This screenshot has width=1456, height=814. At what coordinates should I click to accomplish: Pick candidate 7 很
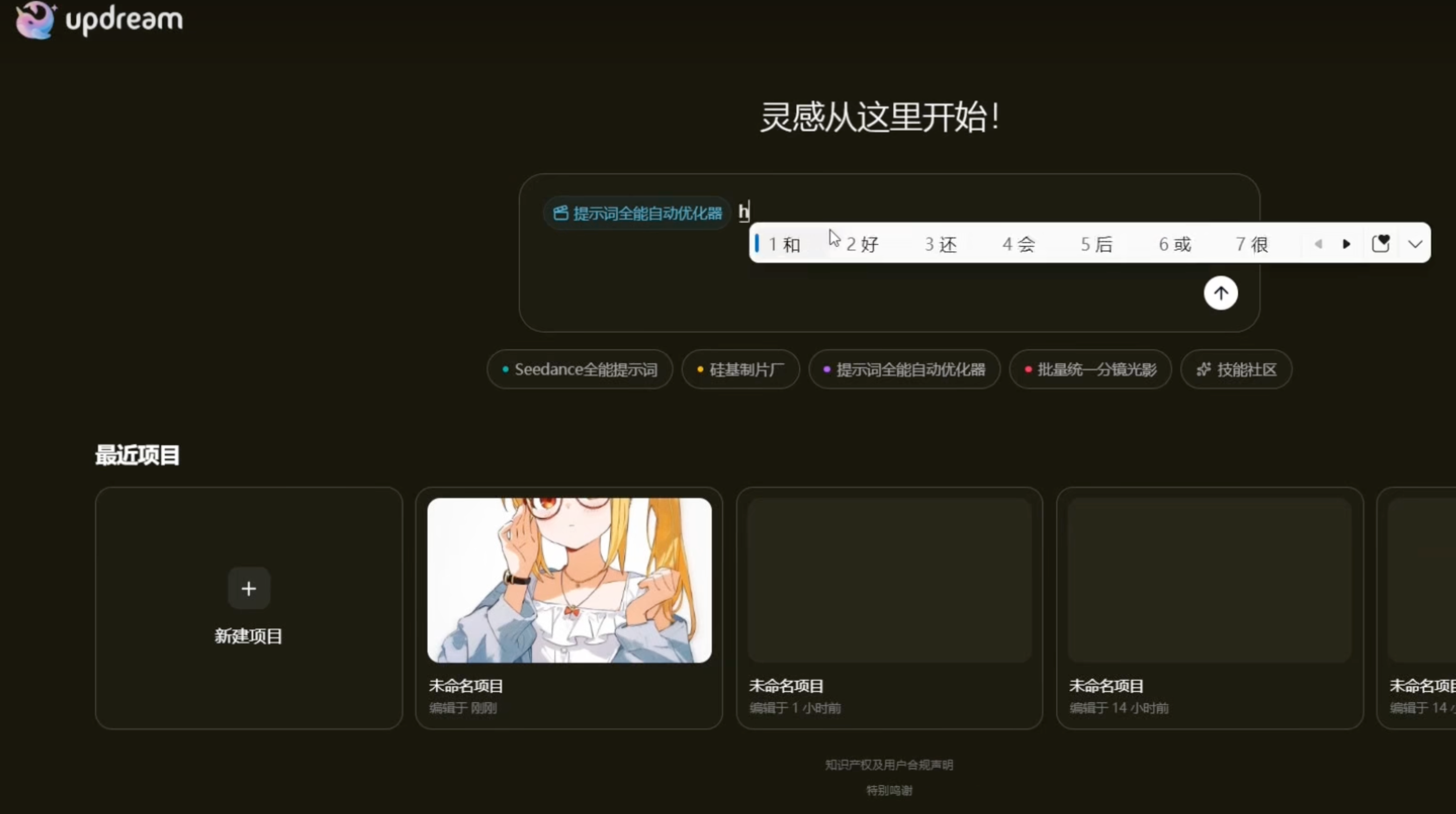point(1252,244)
